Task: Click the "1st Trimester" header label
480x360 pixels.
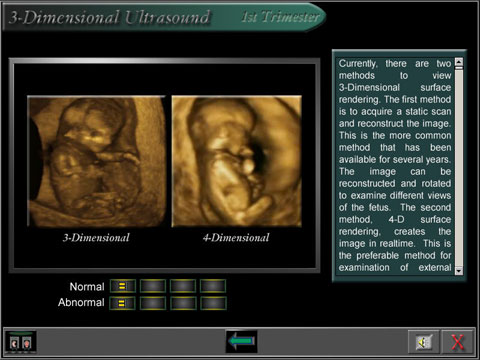Action: (x=281, y=17)
